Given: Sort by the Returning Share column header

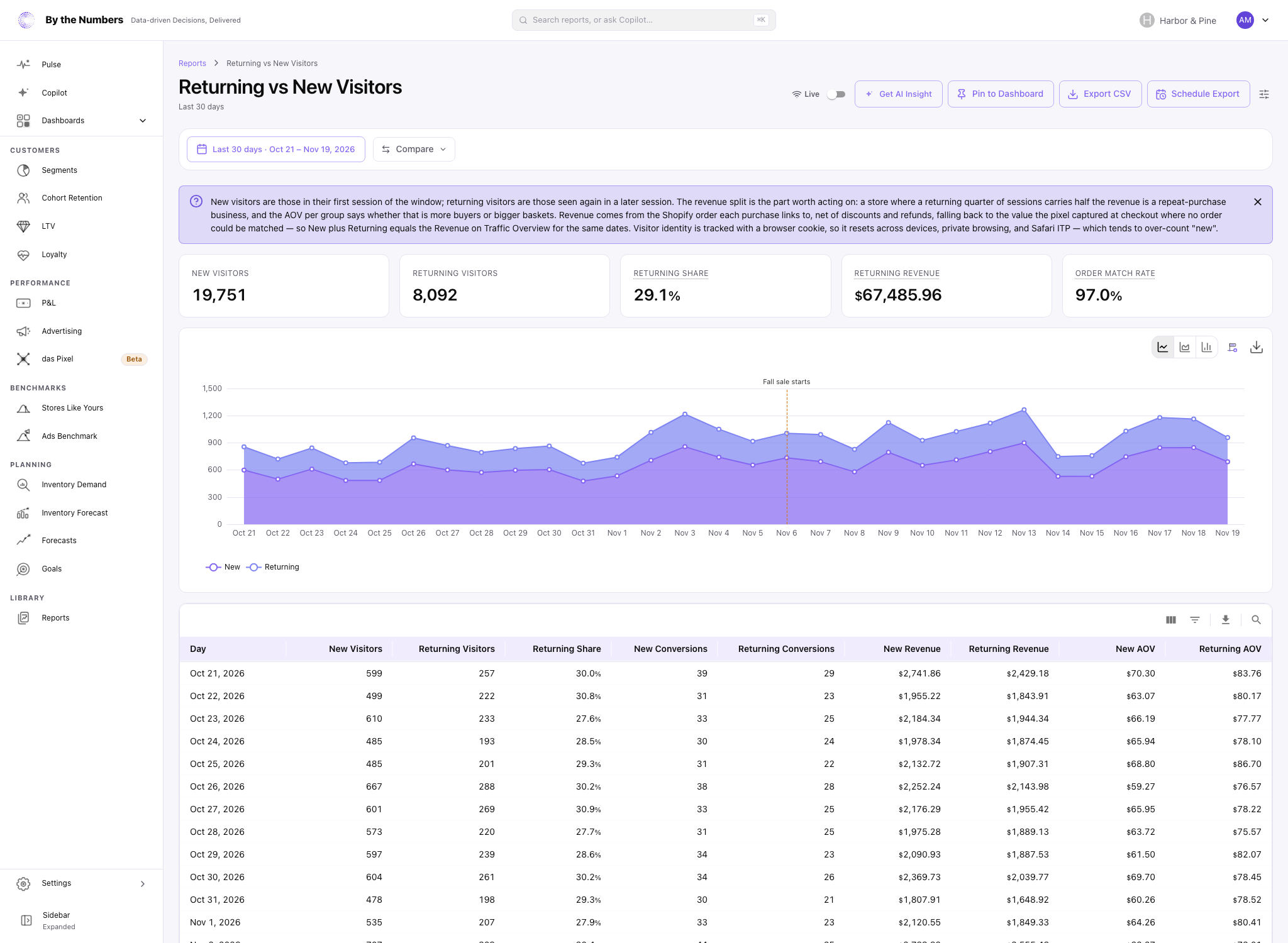Looking at the screenshot, I should point(567,649).
